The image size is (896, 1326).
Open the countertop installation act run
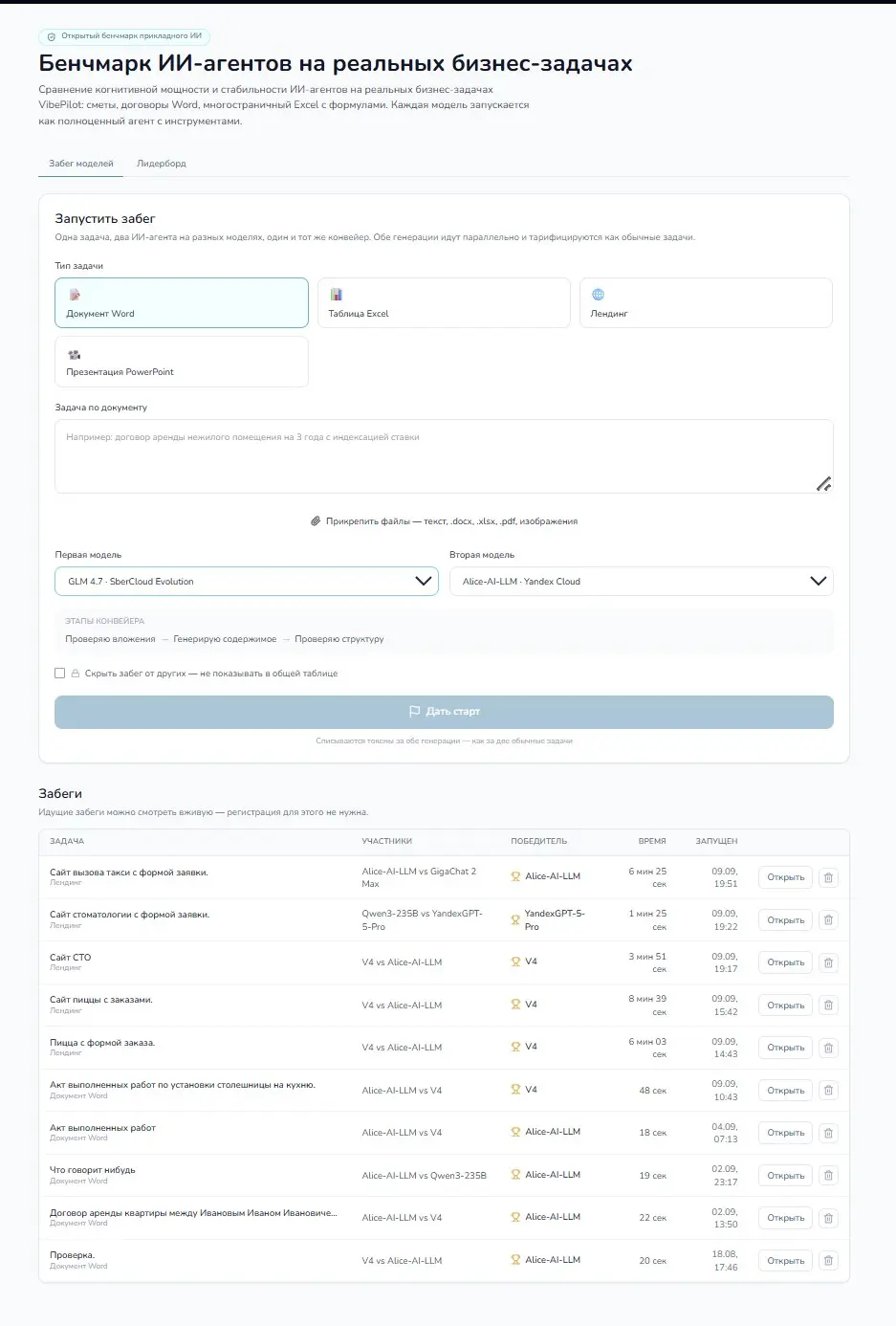pyautogui.click(x=785, y=1091)
